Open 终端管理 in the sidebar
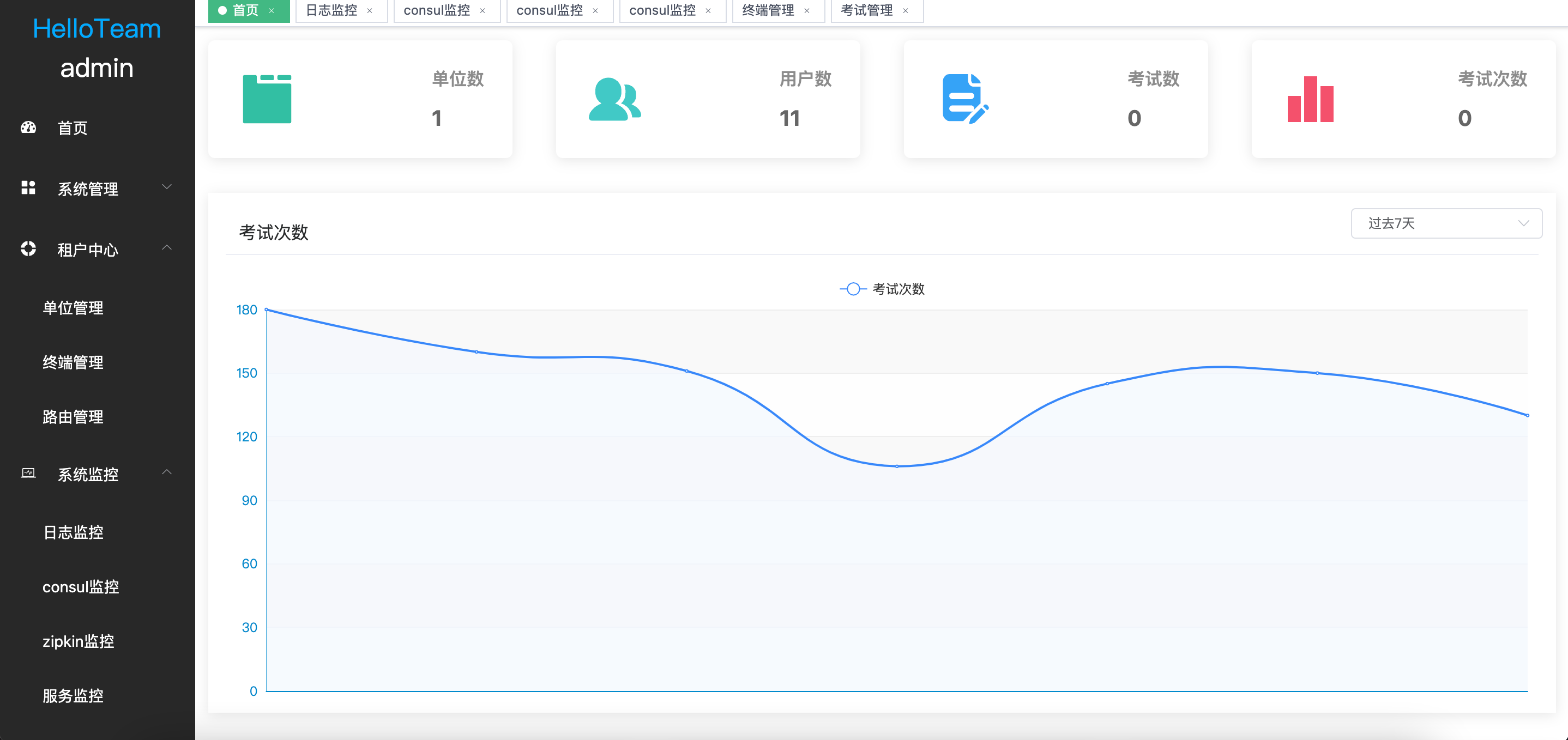This screenshot has height=740, width=1568. pos(98,363)
